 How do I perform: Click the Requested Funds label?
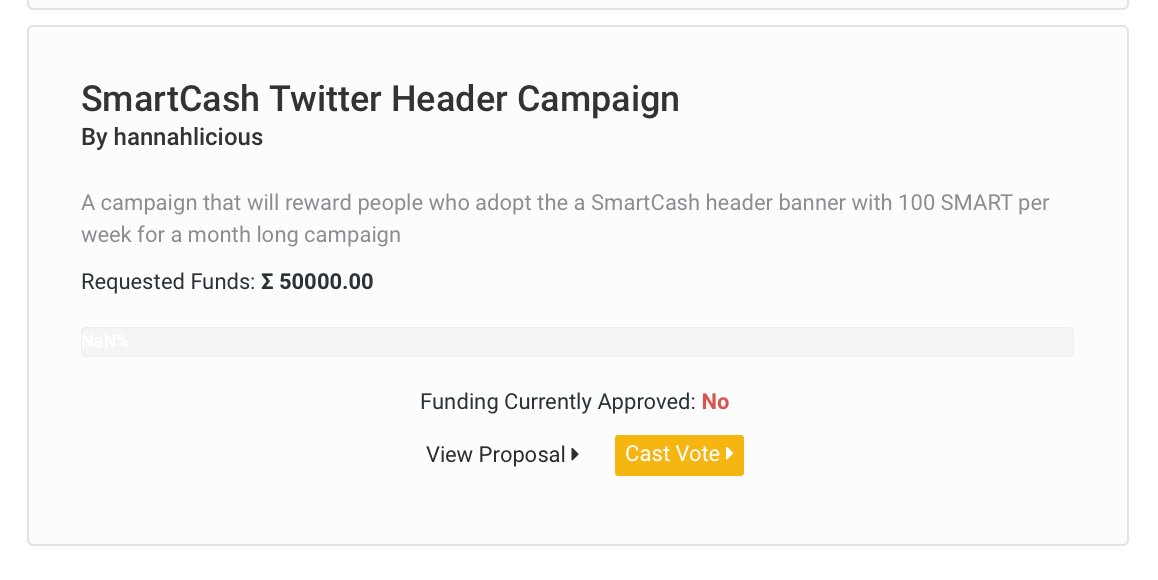pyautogui.click(x=168, y=282)
